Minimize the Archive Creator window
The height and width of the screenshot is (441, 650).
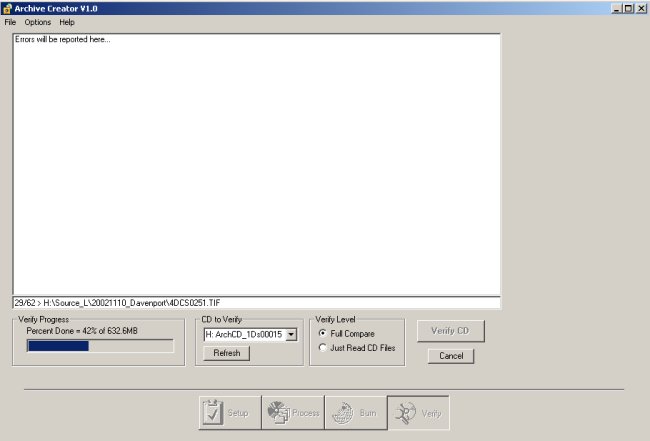[617, 8]
